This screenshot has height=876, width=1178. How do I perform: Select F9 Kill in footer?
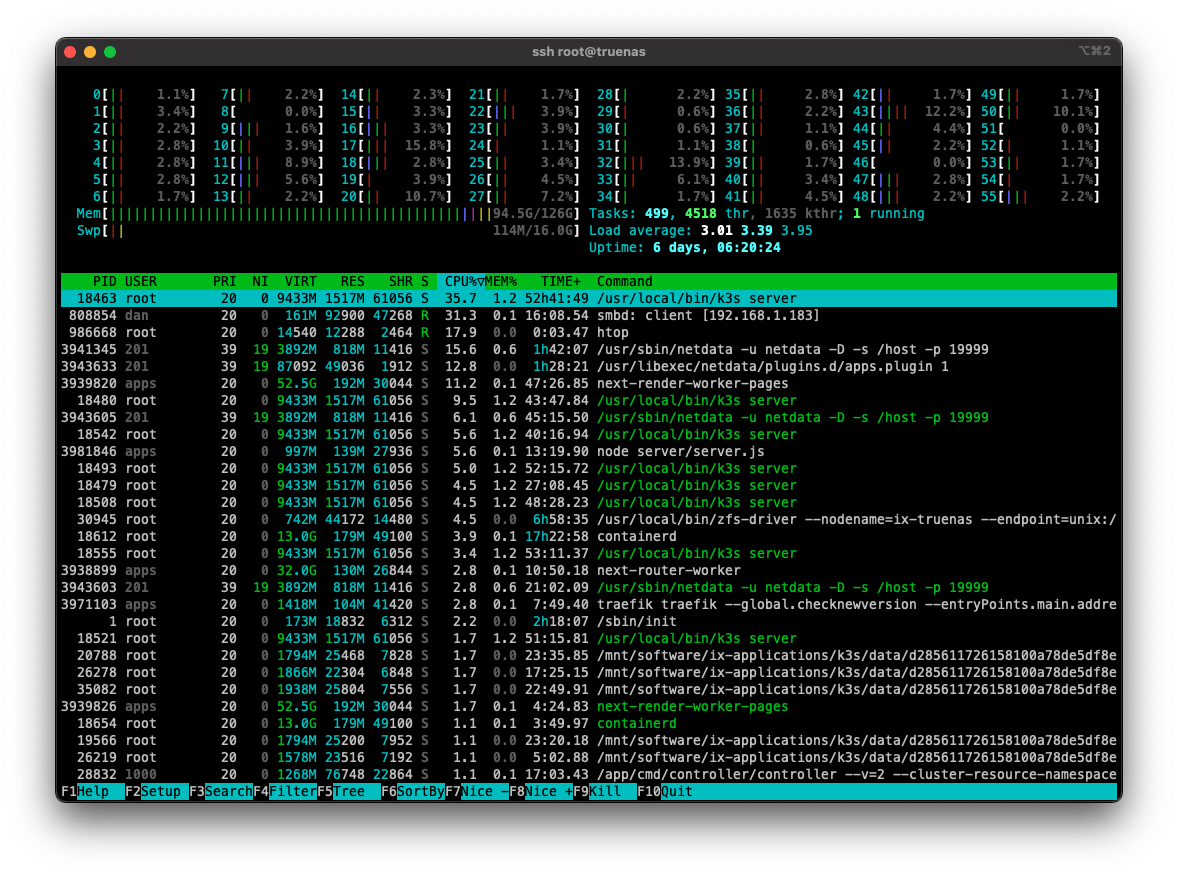pyautogui.click(x=605, y=791)
